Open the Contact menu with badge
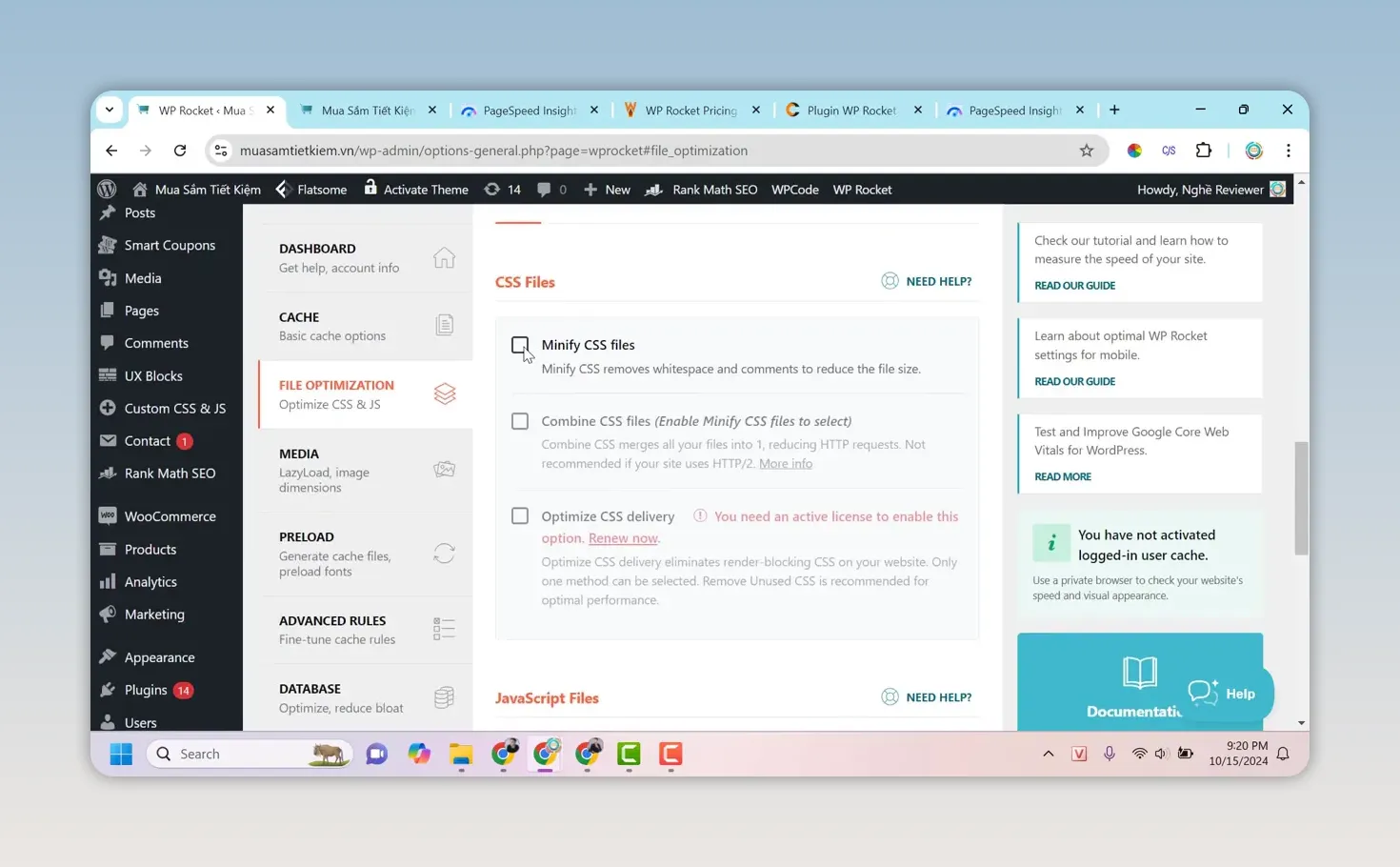The width and height of the screenshot is (1400, 867). [167, 441]
